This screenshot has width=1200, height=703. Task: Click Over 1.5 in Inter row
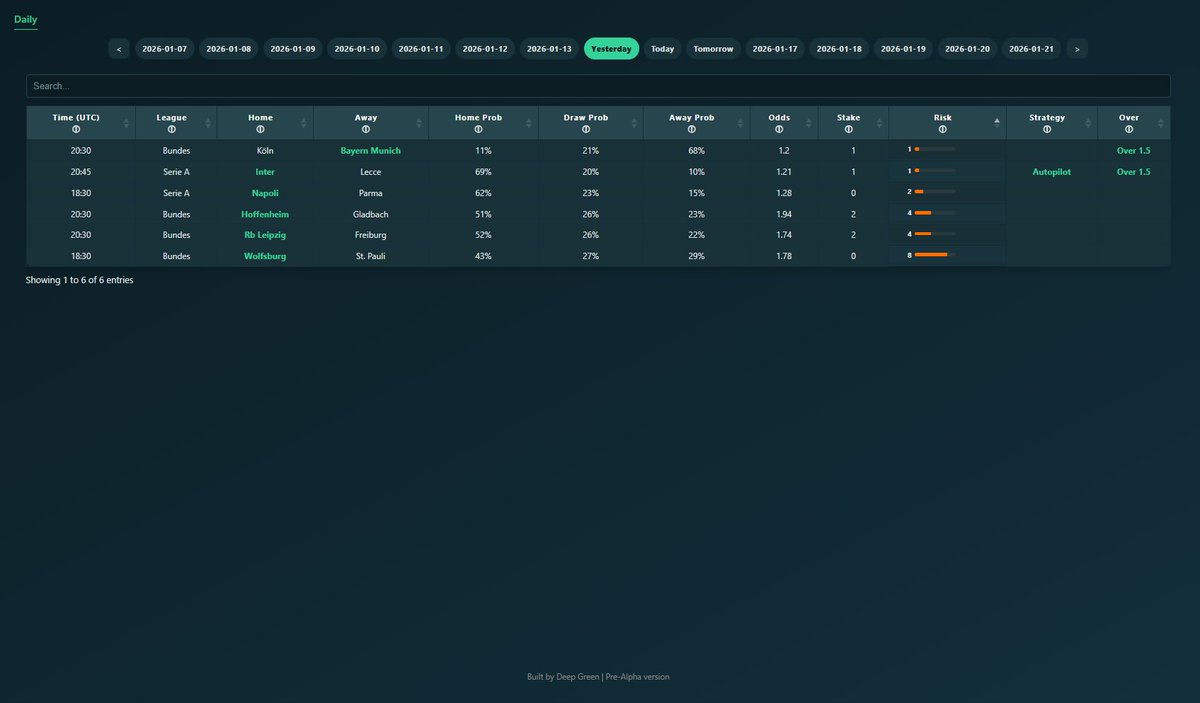tap(1134, 172)
